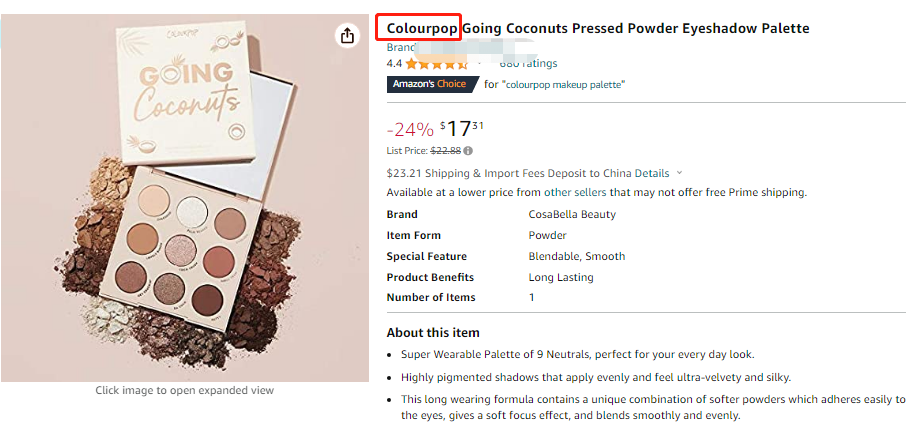906x429 pixels.
Task: Expand the shipping Details chevron
Action: (680, 173)
